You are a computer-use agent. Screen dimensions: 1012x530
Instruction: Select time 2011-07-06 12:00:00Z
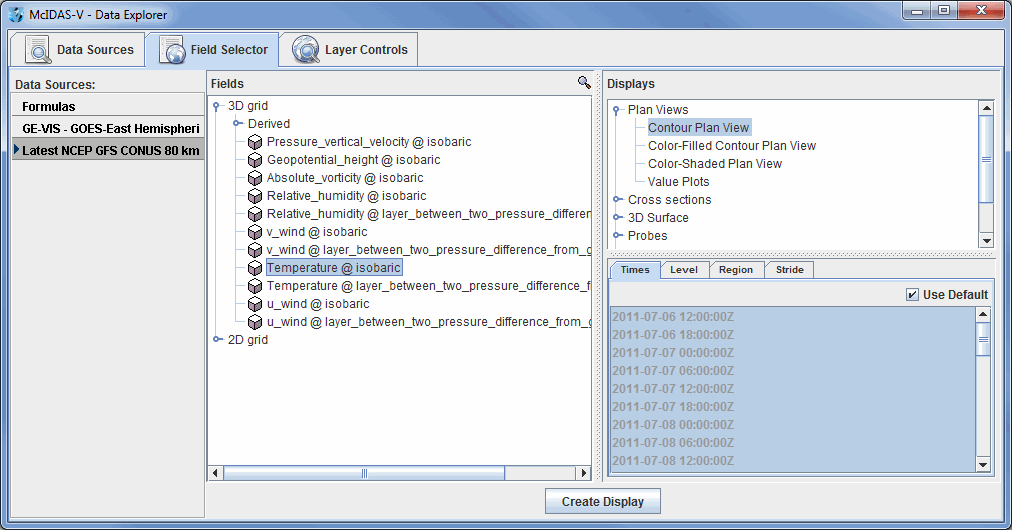(x=673, y=317)
